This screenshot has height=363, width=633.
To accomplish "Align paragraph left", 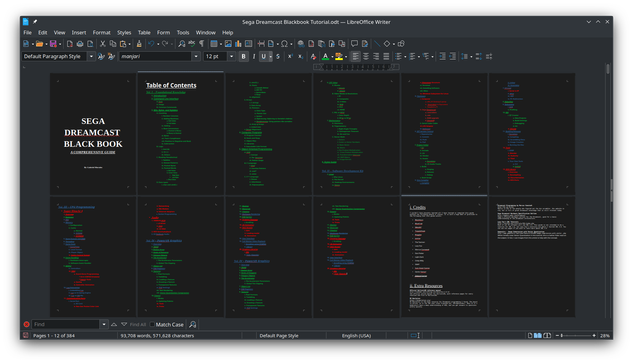I will pos(355,57).
